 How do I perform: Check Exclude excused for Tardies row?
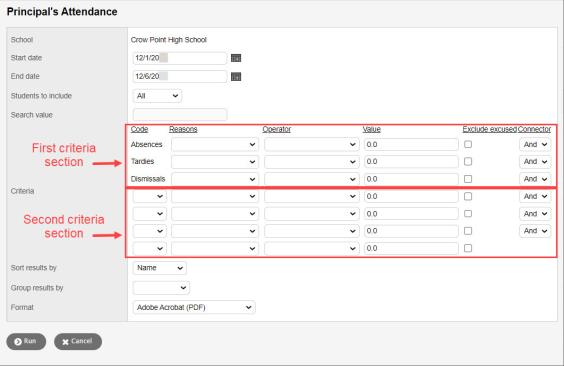(468, 162)
